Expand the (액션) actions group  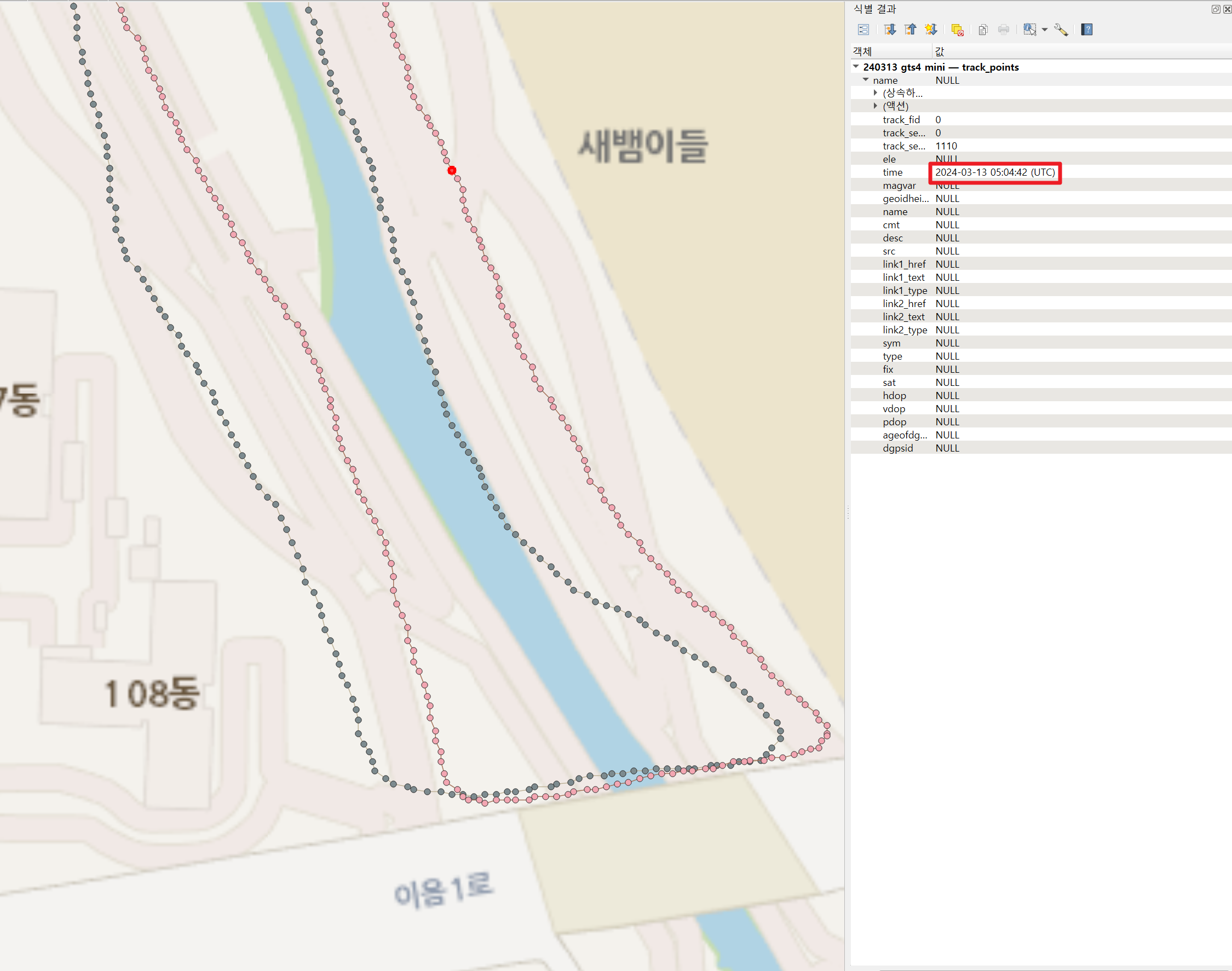click(876, 106)
